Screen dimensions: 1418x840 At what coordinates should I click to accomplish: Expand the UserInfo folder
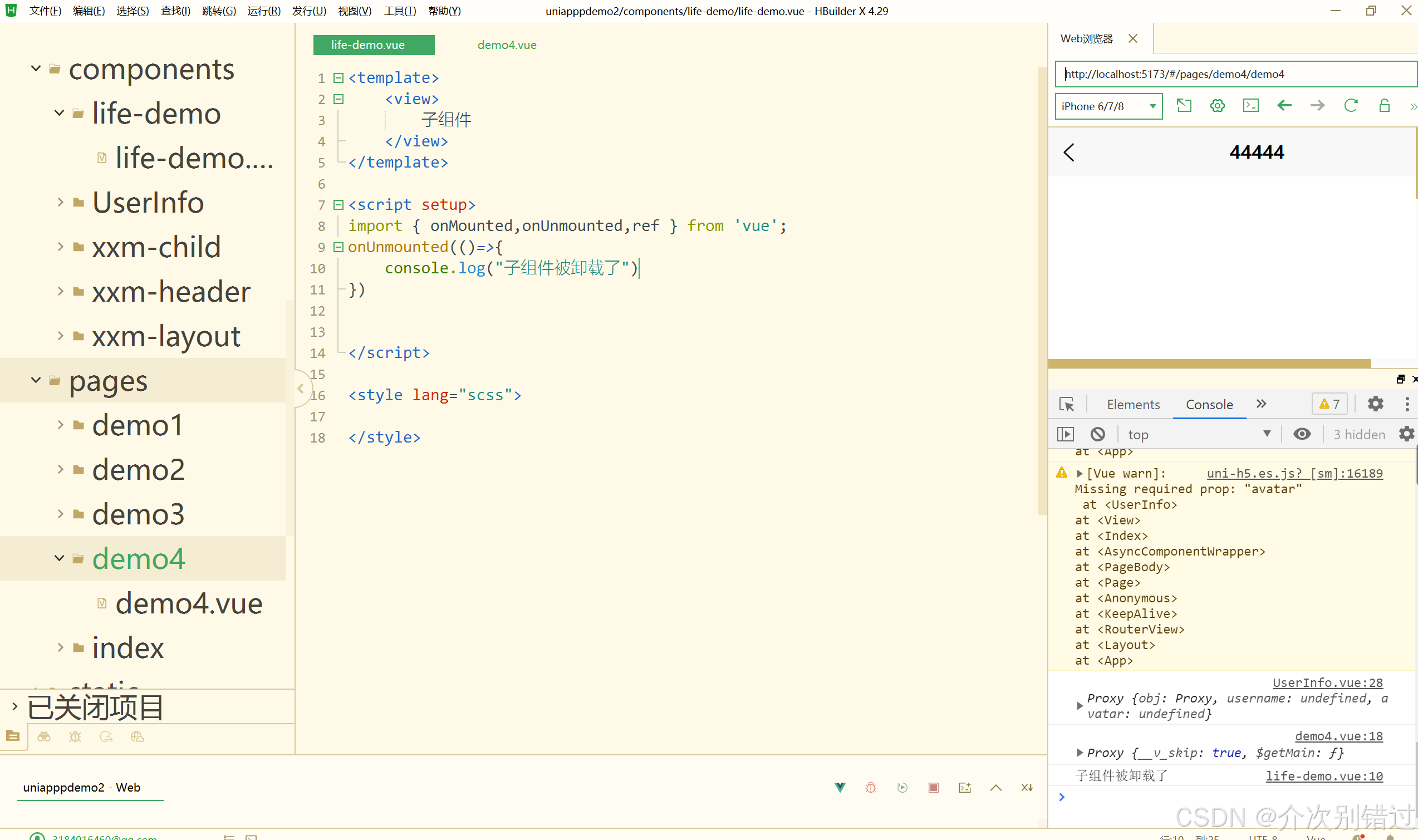point(61,202)
